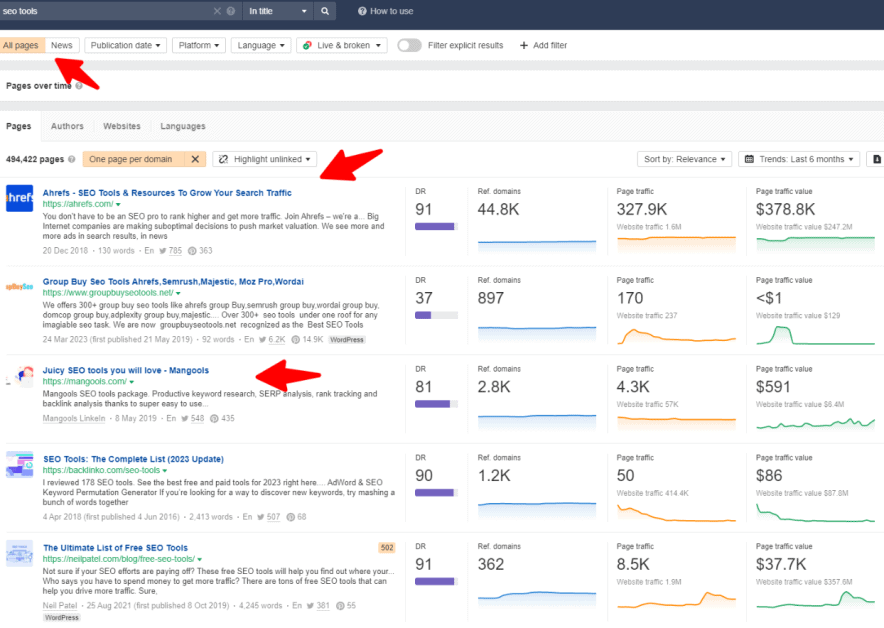The height and width of the screenshot is (628, 884).
Task: Open the export icon at far right
Action: [876, 159]
